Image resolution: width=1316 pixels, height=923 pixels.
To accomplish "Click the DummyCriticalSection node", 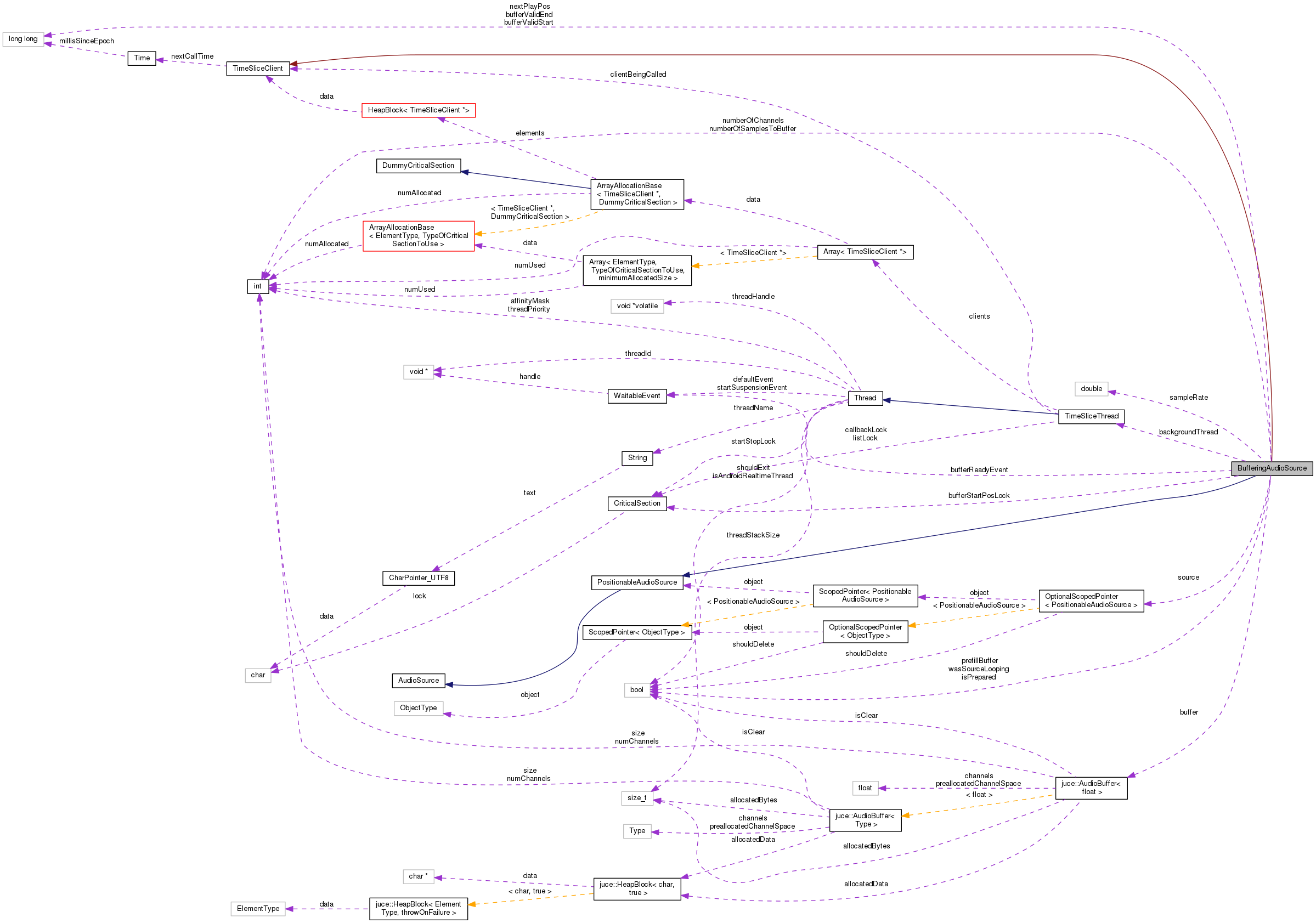I will point(419,166).
